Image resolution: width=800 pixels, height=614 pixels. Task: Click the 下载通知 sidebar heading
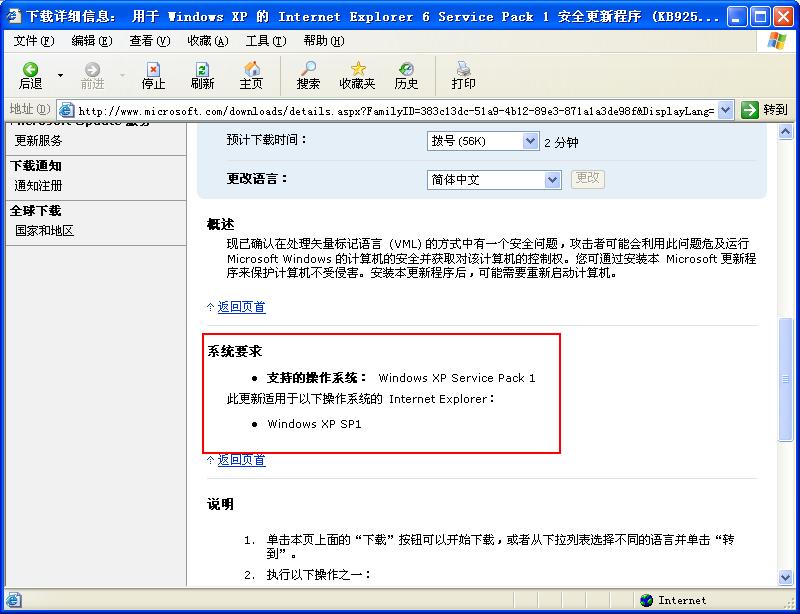[36, 166]
